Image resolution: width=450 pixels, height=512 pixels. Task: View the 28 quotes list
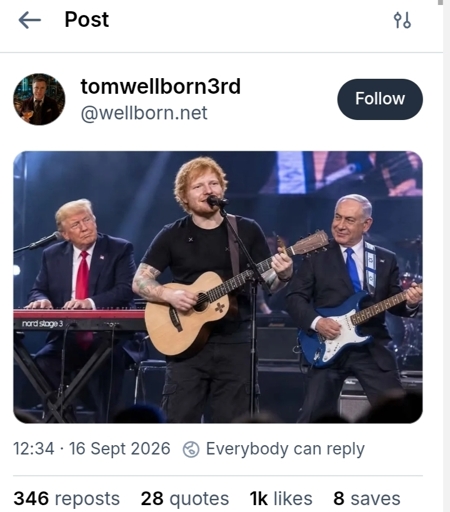pyautogui.click(x=185, y=498)
